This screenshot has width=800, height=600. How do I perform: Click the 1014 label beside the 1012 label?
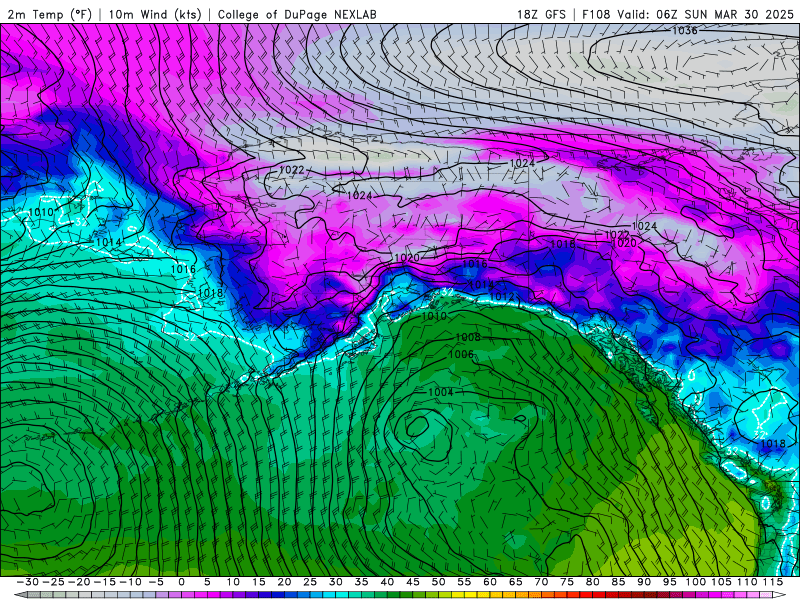[481, 285]
